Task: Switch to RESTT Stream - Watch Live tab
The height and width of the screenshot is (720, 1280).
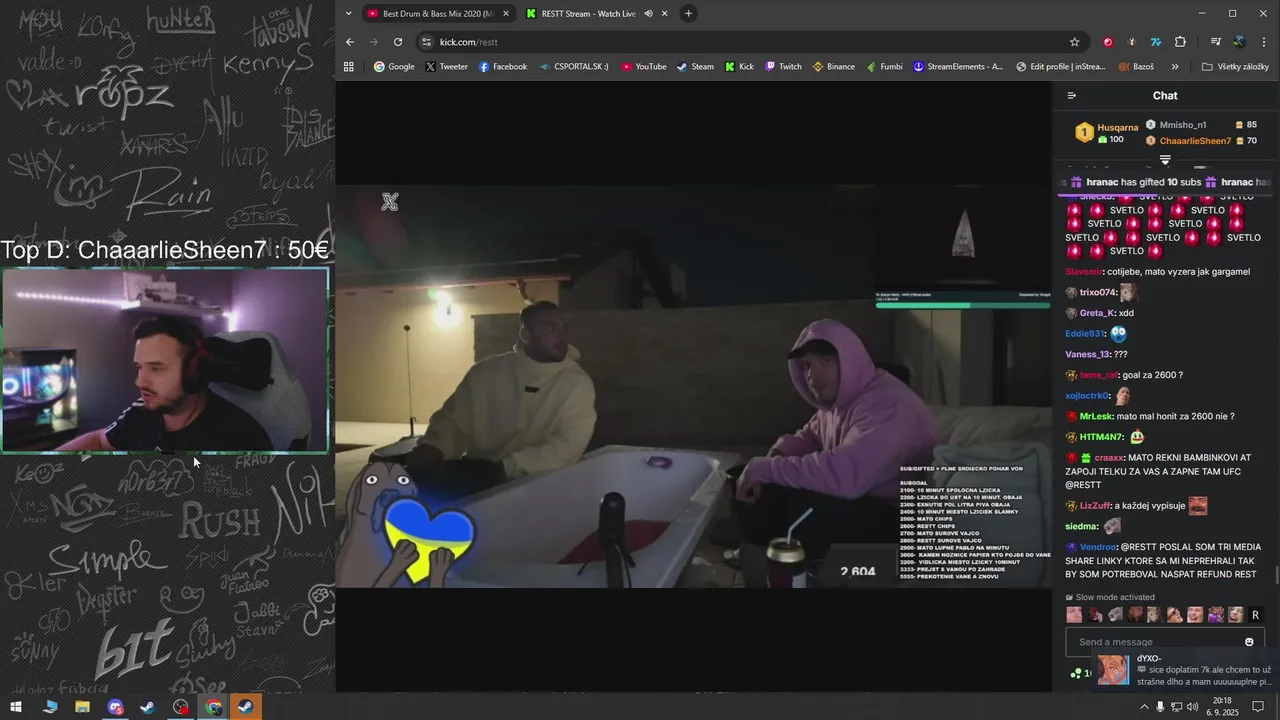Action: pos(598,14)
